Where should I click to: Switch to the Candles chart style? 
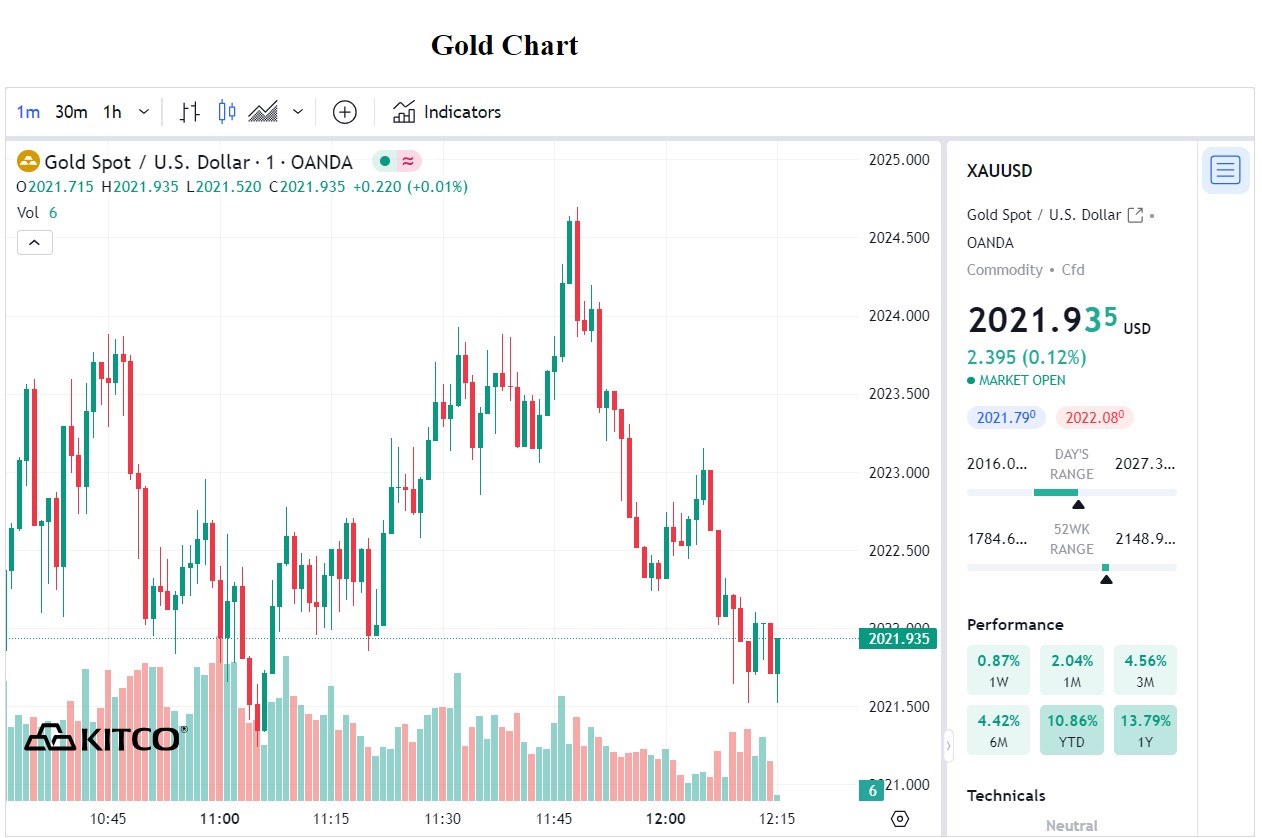click(x=227, y=112)
